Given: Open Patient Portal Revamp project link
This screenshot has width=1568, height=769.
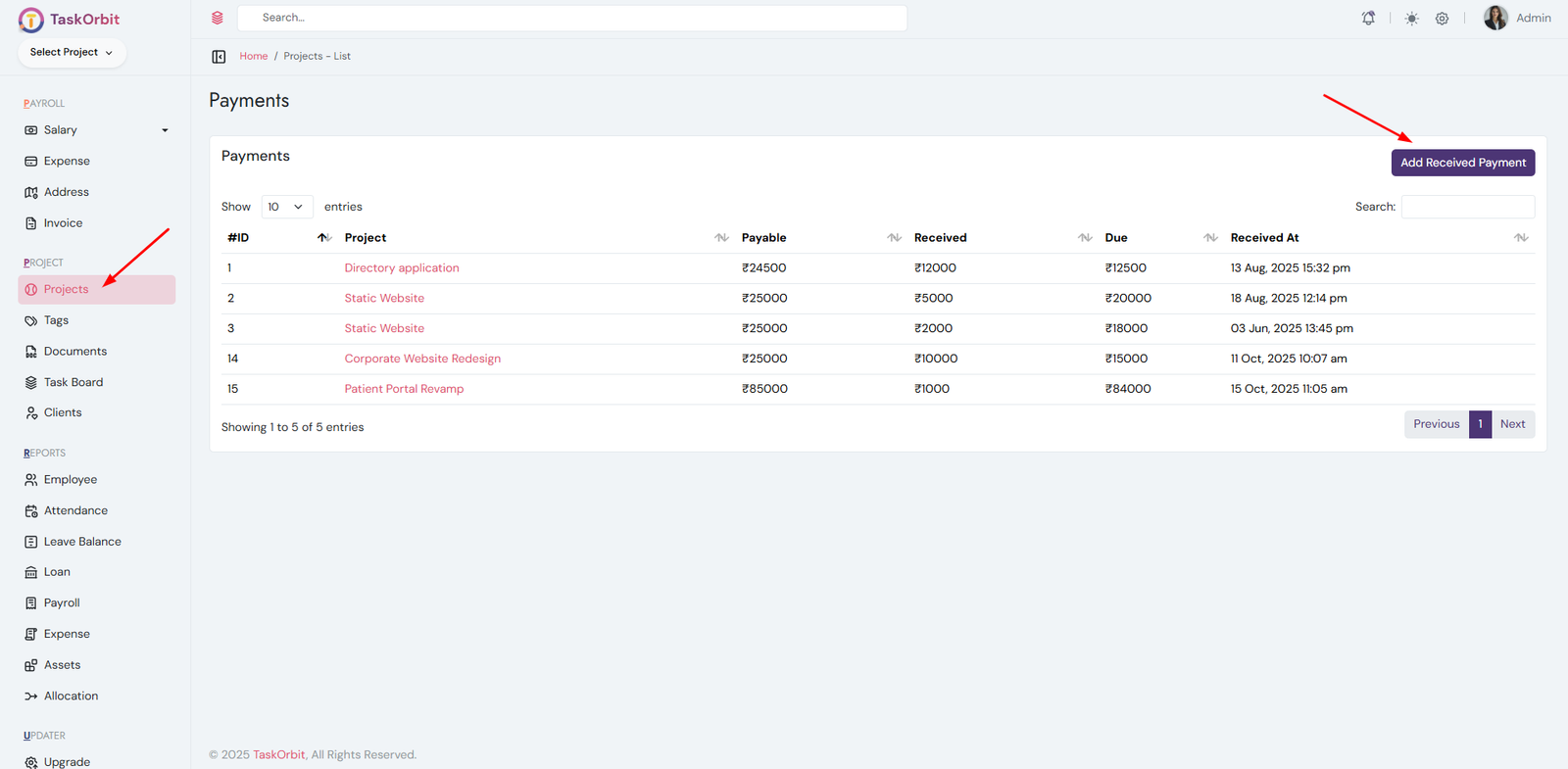Looking at the screenshot, I should (404, 390).
